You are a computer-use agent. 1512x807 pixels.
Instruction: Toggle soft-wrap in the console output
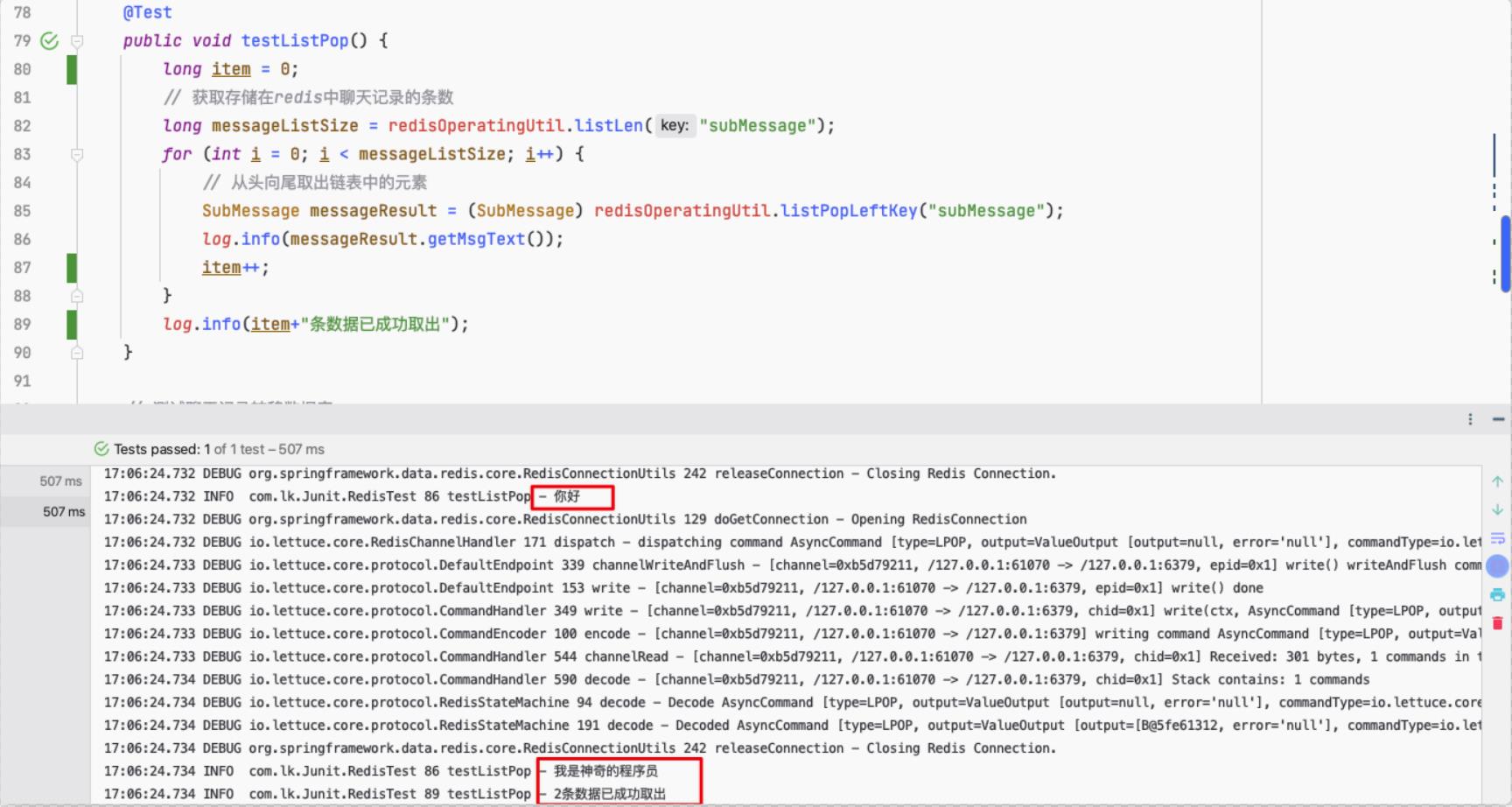click(x=1497, y=538)
